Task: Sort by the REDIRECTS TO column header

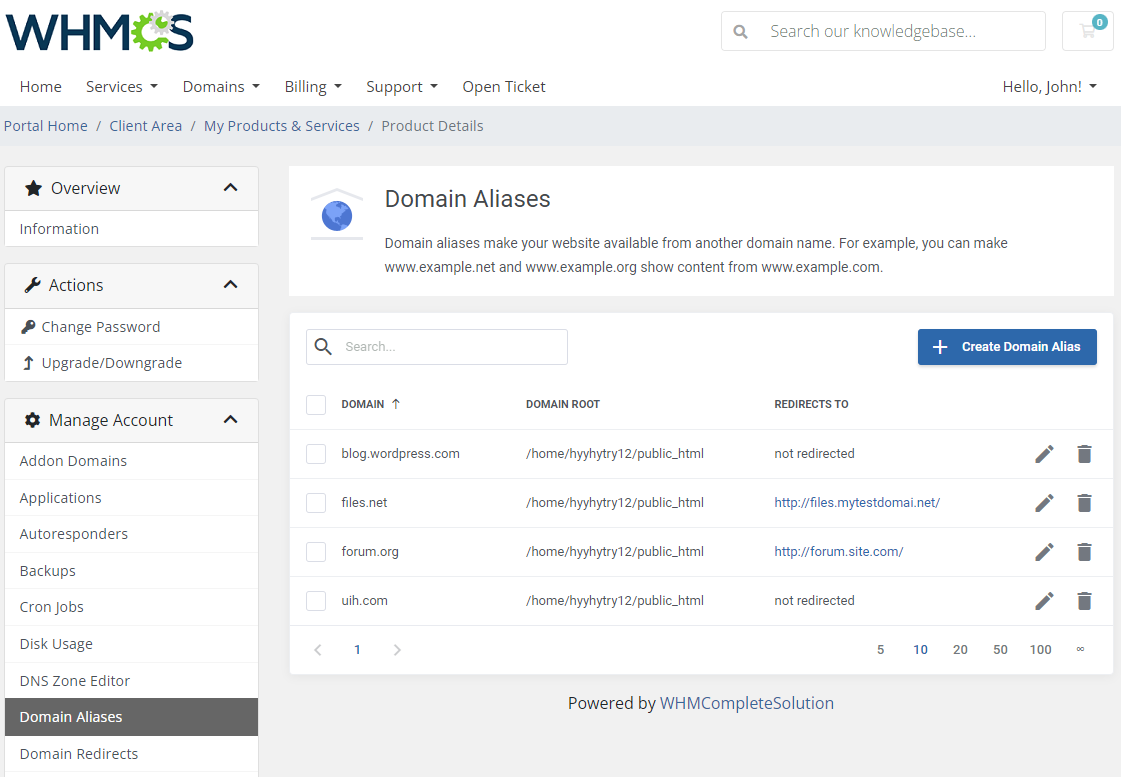Action: click(x=811, y=404)
